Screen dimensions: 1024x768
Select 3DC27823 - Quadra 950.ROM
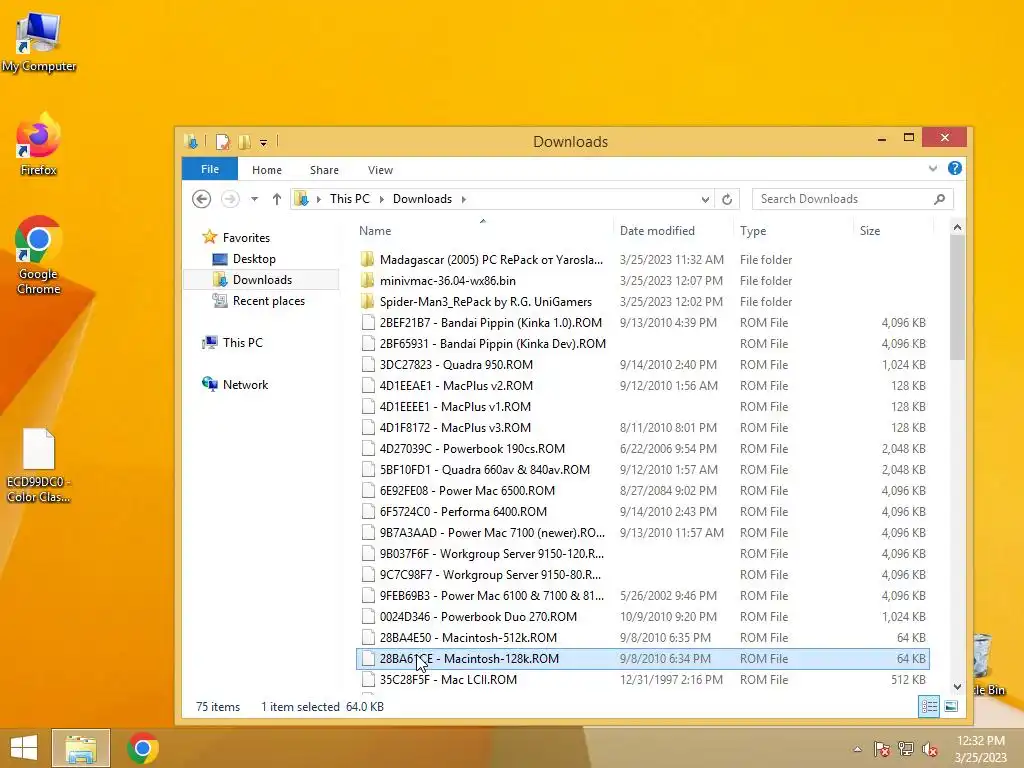pyautogui.click(x=643, y=364)
